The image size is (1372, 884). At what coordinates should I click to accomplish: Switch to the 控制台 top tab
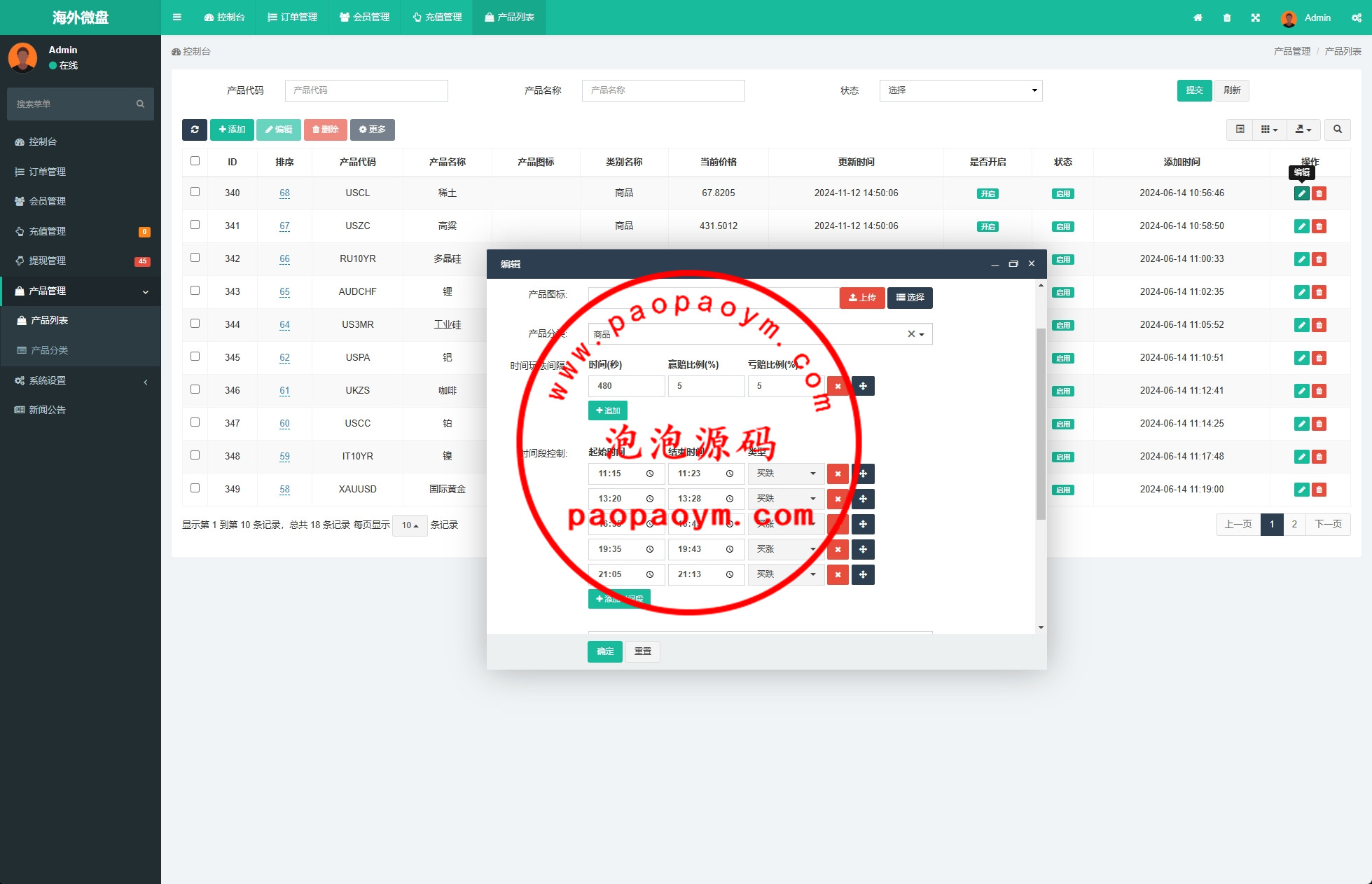point(224,18)
